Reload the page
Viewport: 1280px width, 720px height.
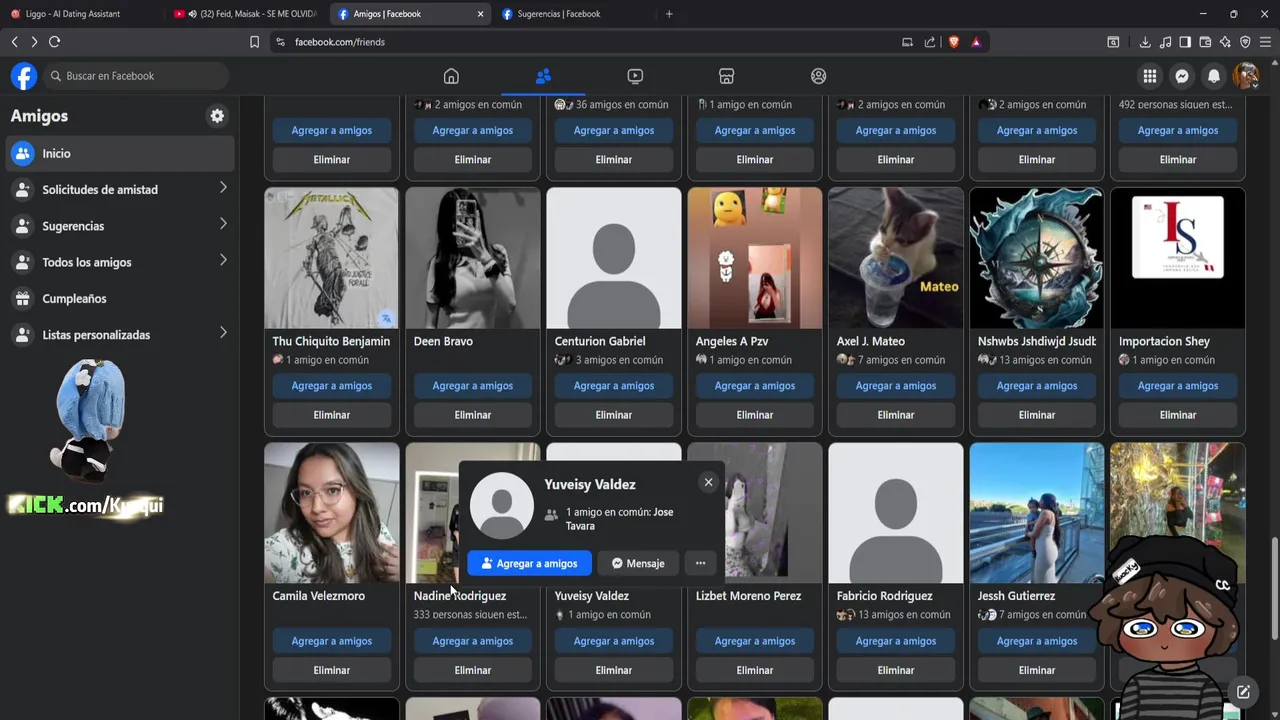point(54,42)
